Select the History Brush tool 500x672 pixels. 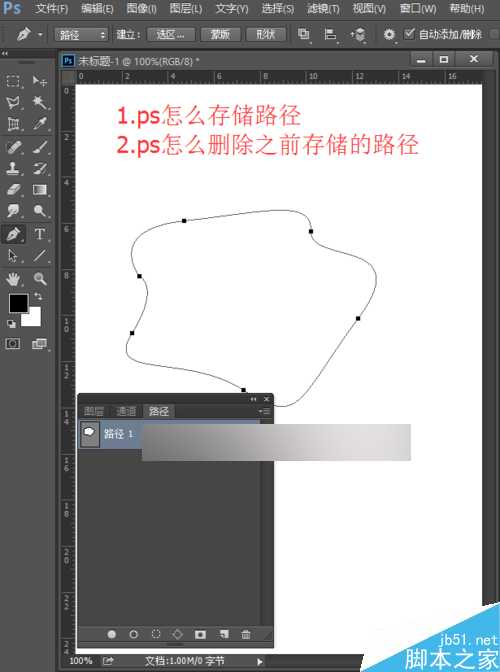coord(39,168)
